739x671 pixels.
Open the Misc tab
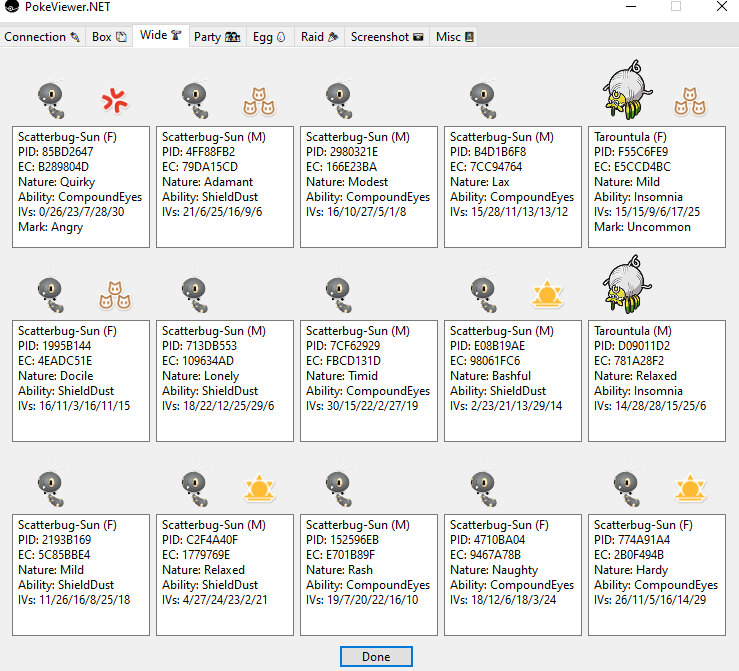pyautogui.click(x=454, y=37)
